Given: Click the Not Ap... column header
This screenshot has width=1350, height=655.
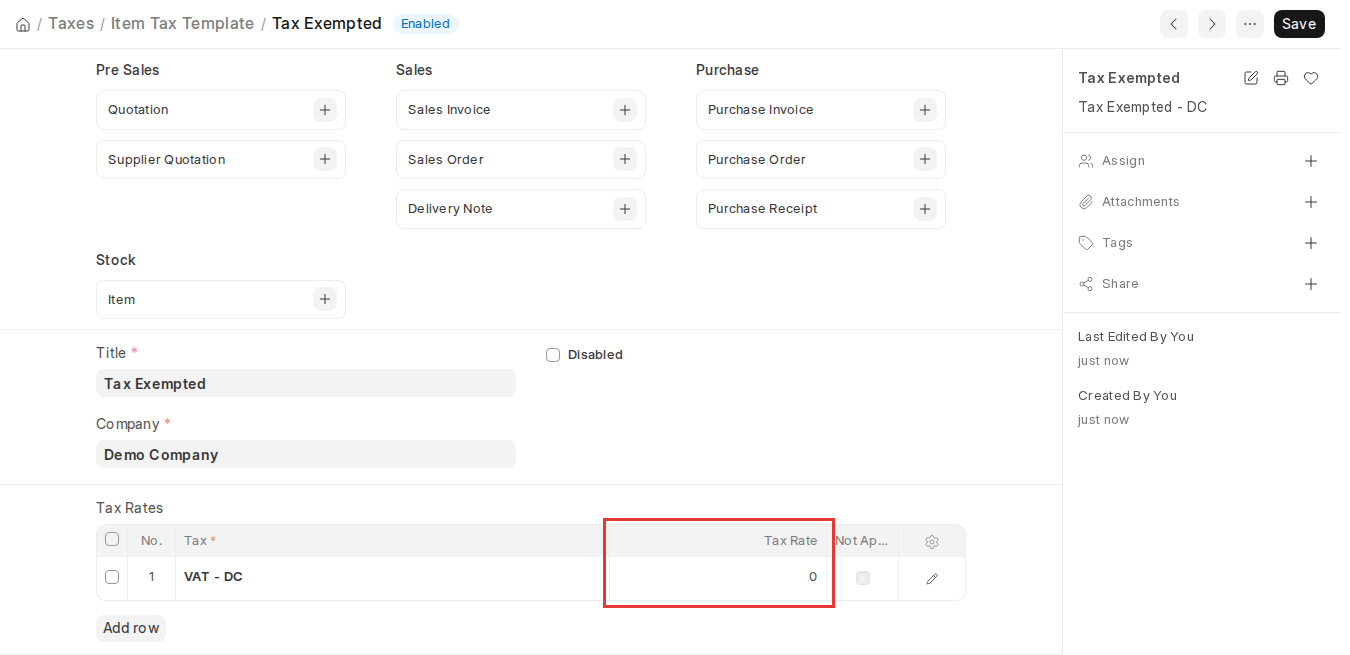Looking at the screenshot, I should click(x=862, y=541).
